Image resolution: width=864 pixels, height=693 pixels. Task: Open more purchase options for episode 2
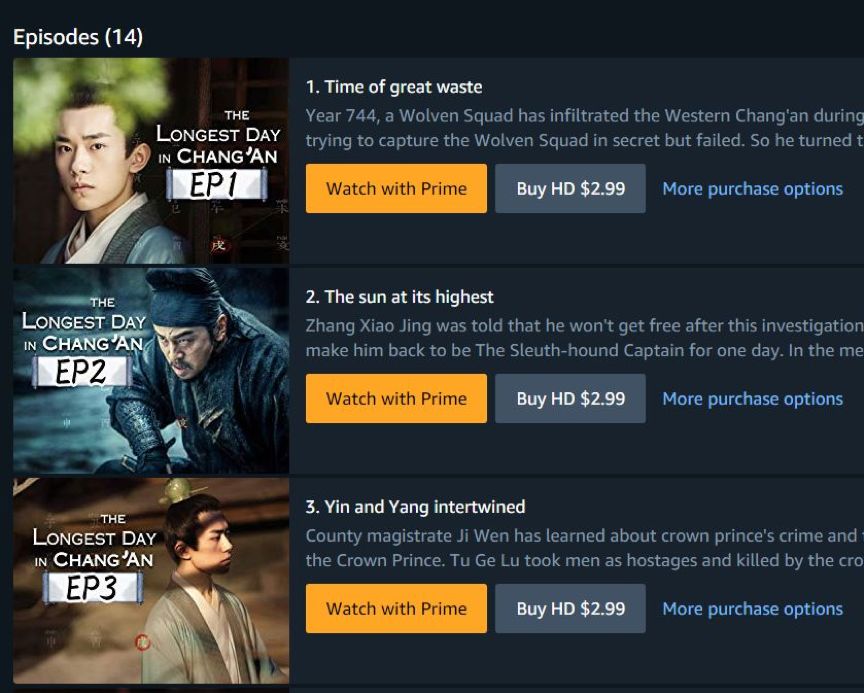point(752,399)
